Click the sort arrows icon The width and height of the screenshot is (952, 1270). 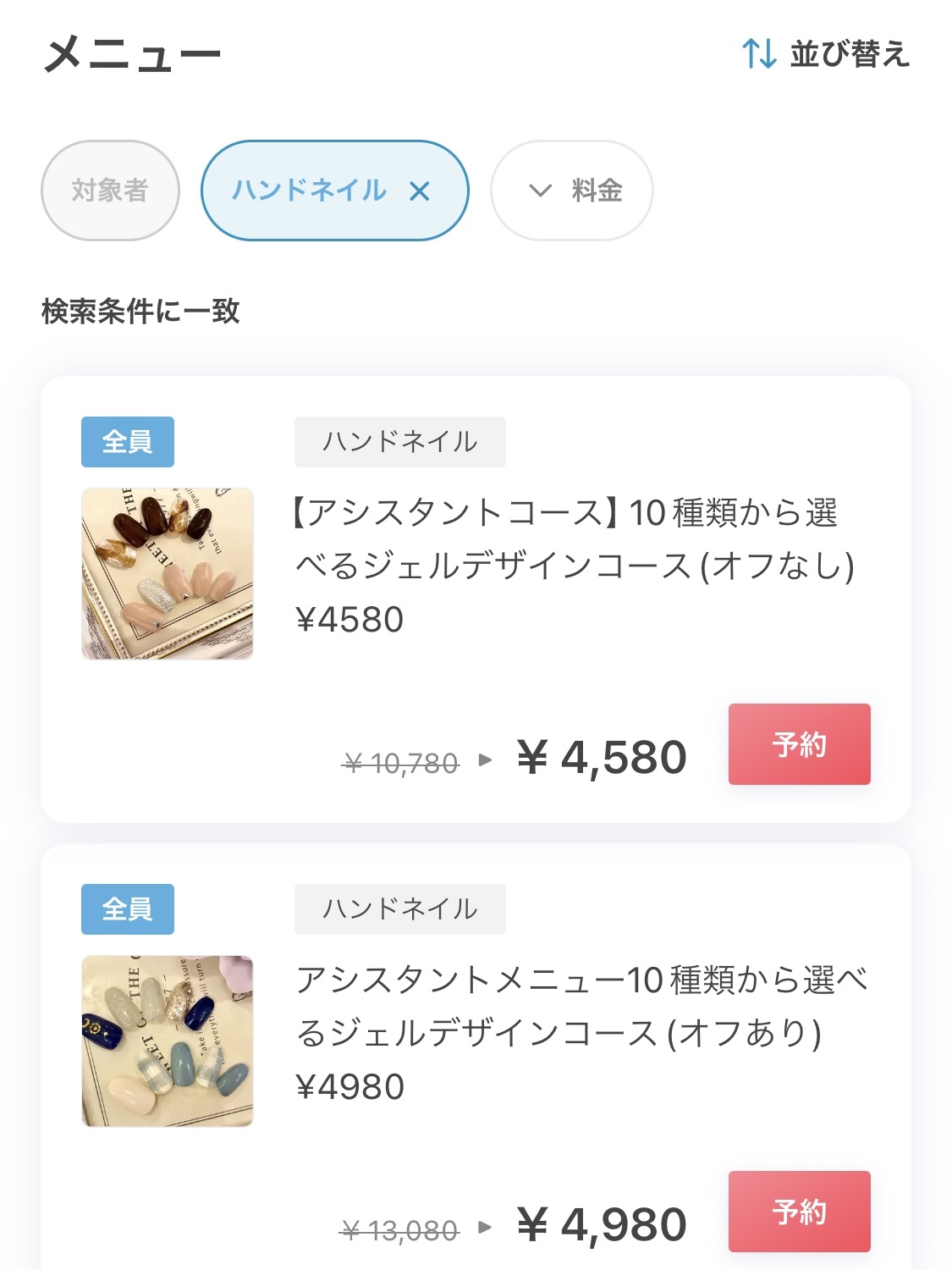[759, 53]
